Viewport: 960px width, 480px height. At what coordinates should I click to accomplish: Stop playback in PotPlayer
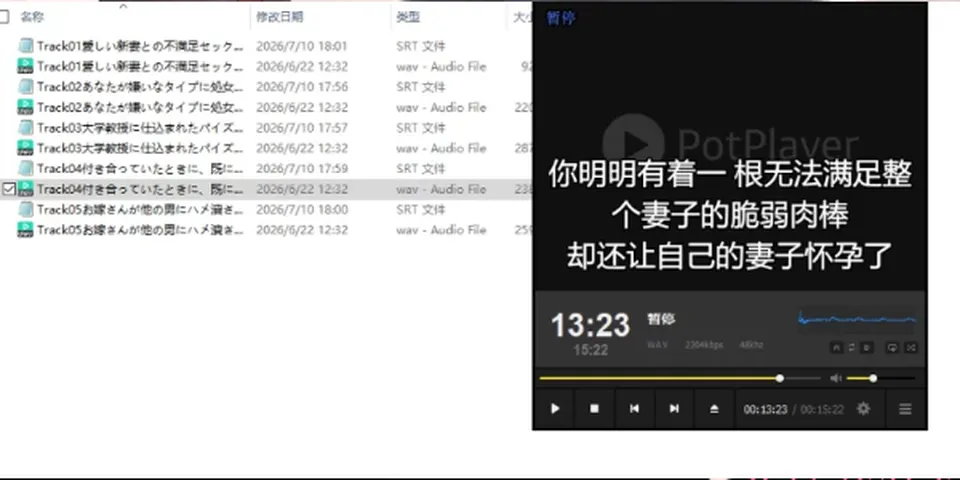594,408
